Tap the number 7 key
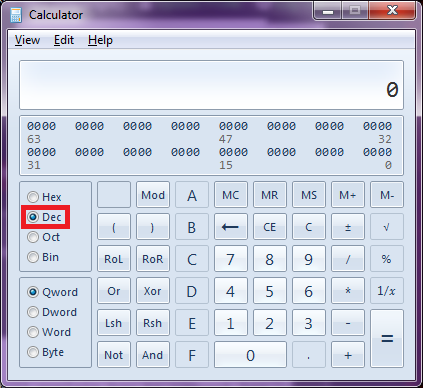 click(x=231, y=259)
